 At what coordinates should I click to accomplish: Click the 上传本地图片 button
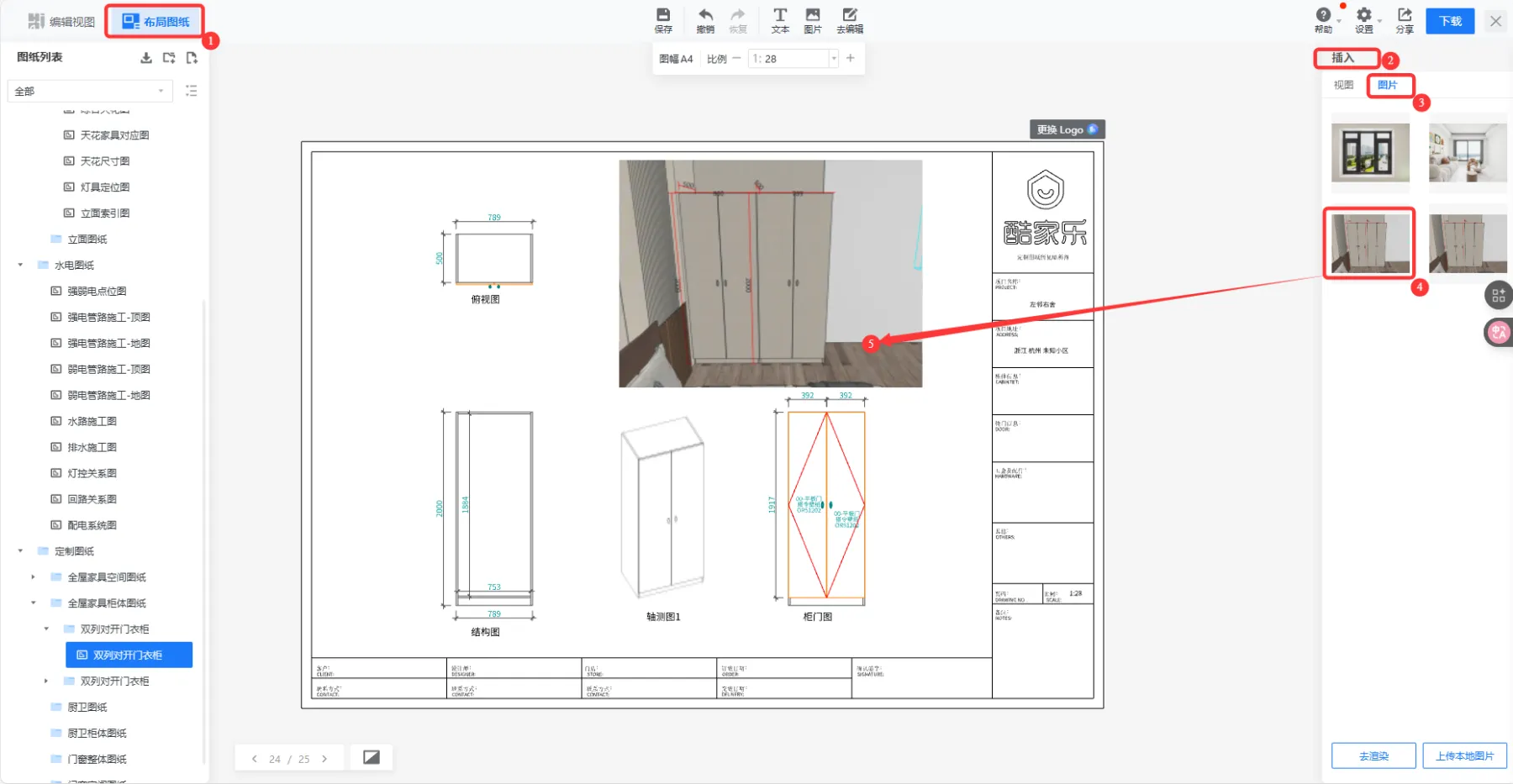tap(1464, 755)
